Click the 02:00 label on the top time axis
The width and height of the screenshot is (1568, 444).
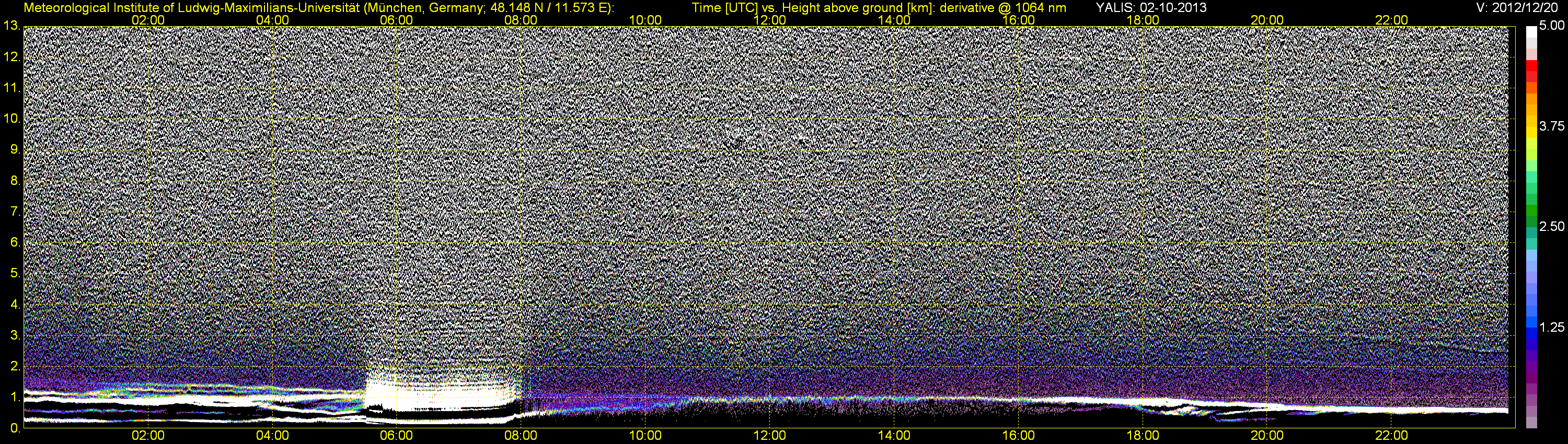(148, 20)
